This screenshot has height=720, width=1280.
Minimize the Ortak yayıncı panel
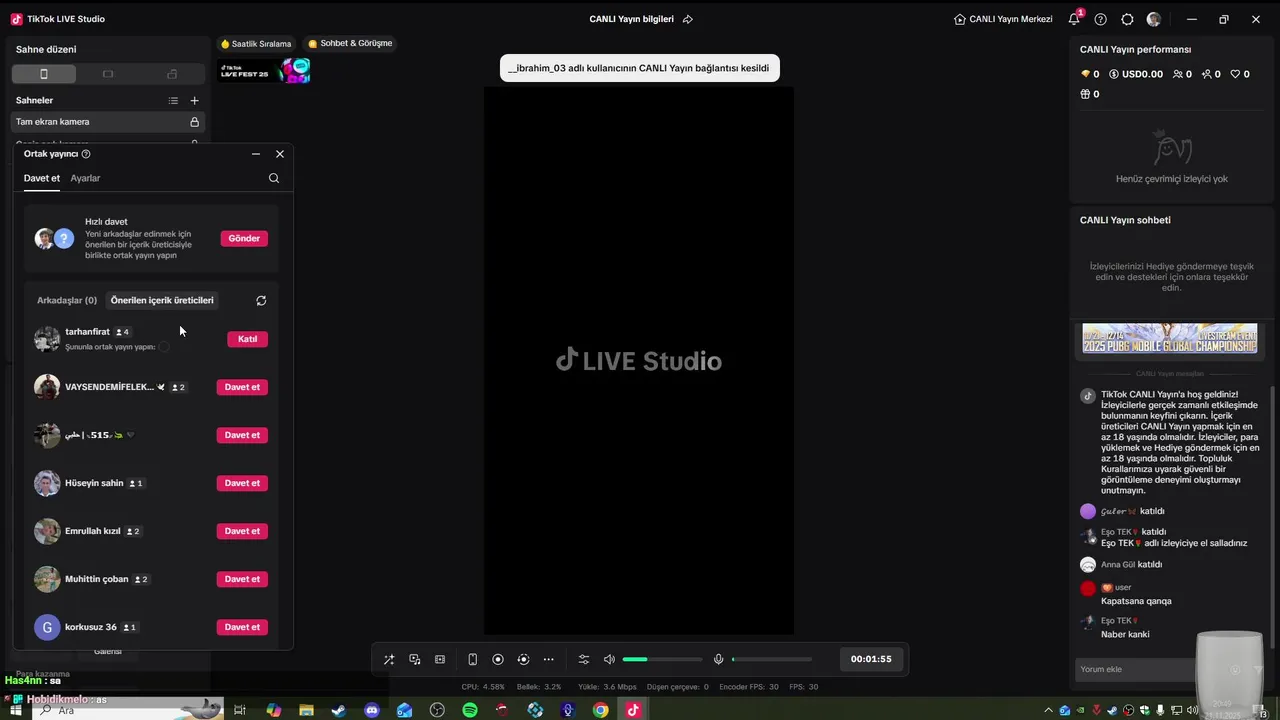tap(256, 154)
